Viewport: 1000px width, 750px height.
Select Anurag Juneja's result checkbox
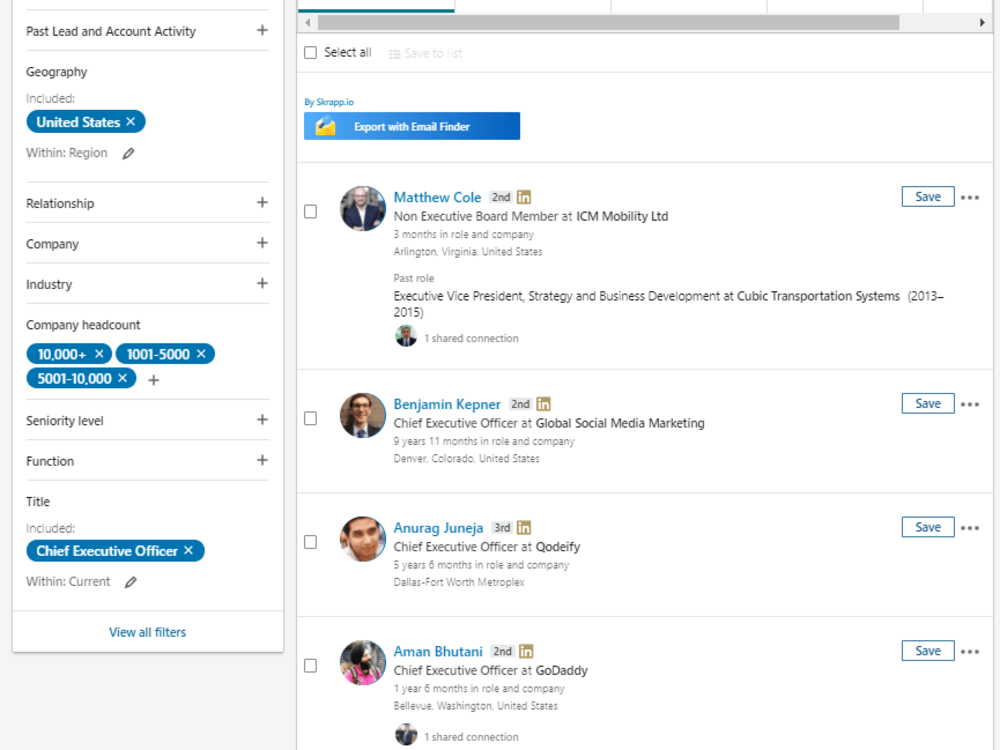[x=311, y=542]
